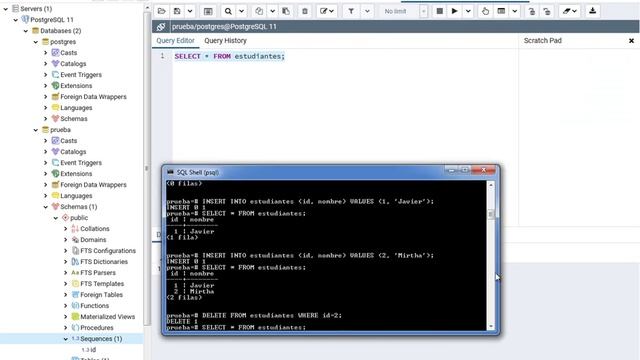Collapse the Databases (2) node
This screenshot has height=360, width=640.
click(x=26, y=31)
